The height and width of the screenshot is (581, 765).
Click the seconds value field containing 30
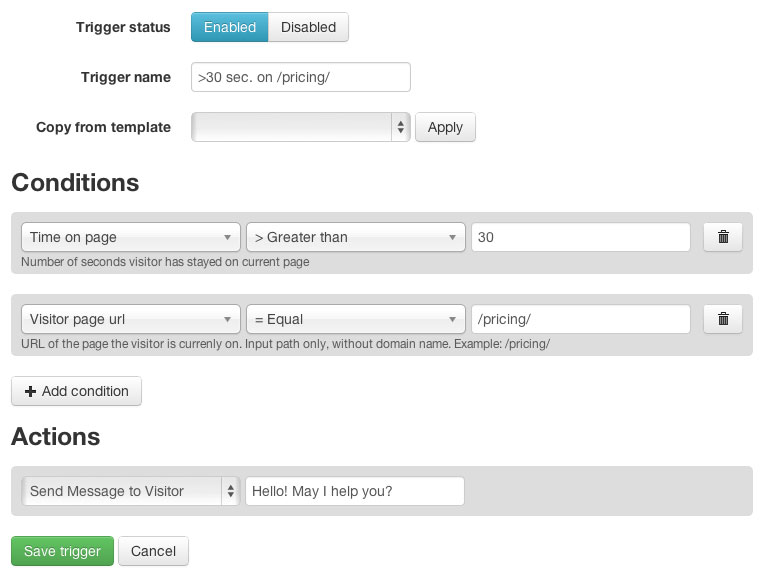[581, 237]
